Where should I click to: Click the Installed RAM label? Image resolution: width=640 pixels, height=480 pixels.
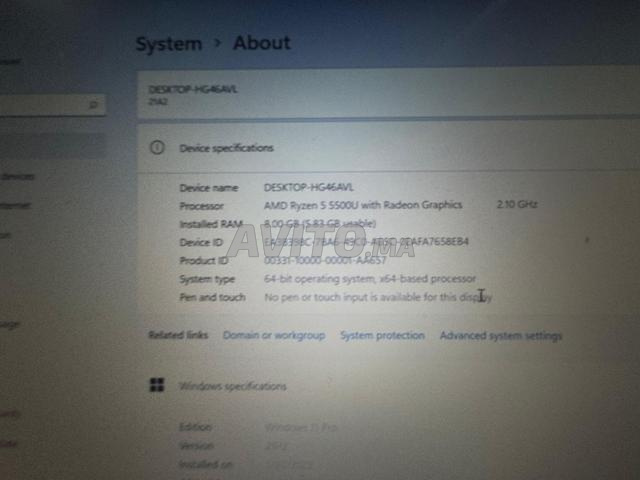pyautogui.click(x=211, y=224)
